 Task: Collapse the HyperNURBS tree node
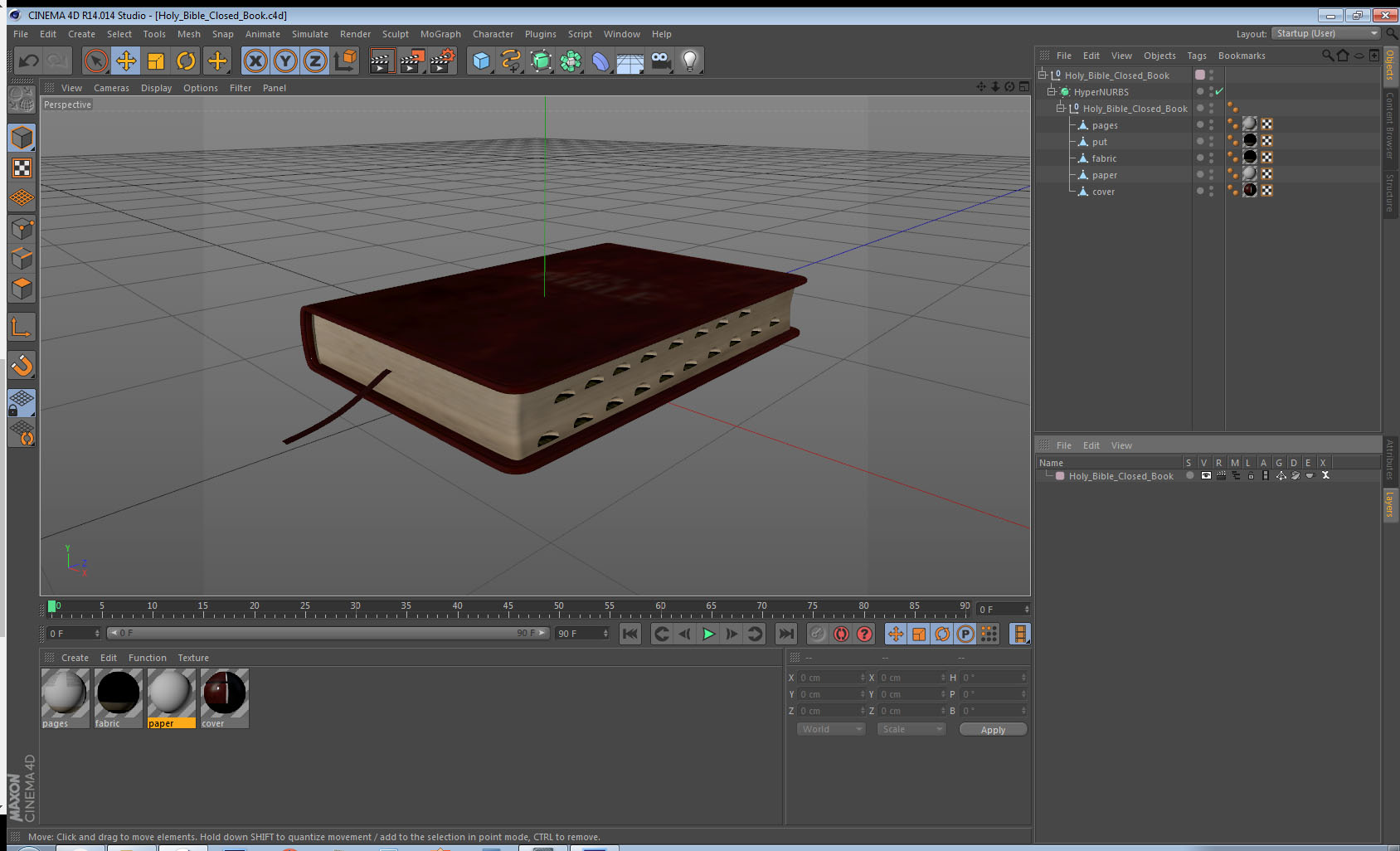1051,91
